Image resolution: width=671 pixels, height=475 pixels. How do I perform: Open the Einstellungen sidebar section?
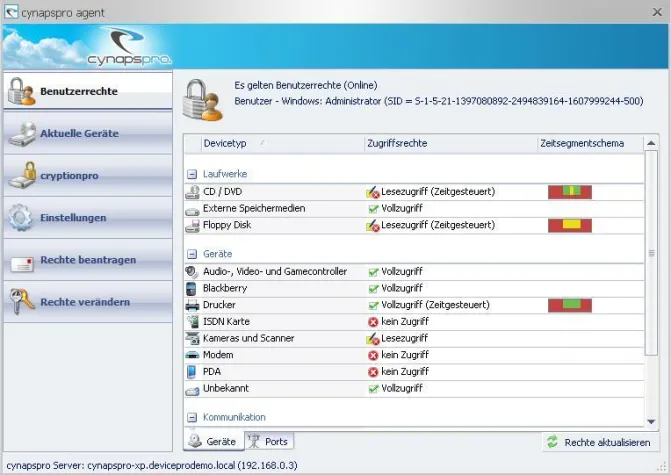(88, 217)
